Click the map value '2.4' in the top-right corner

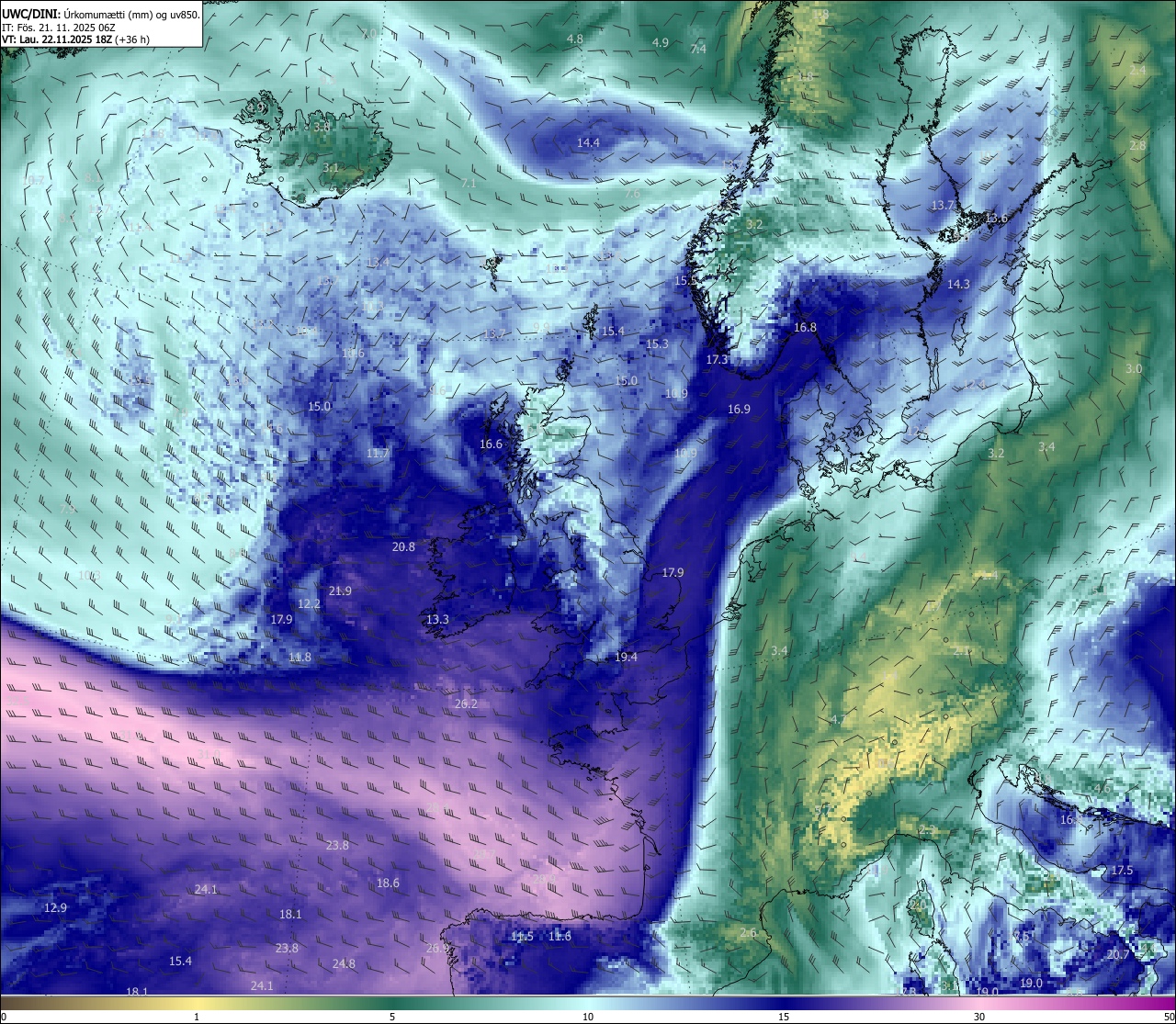[1137, 71]
